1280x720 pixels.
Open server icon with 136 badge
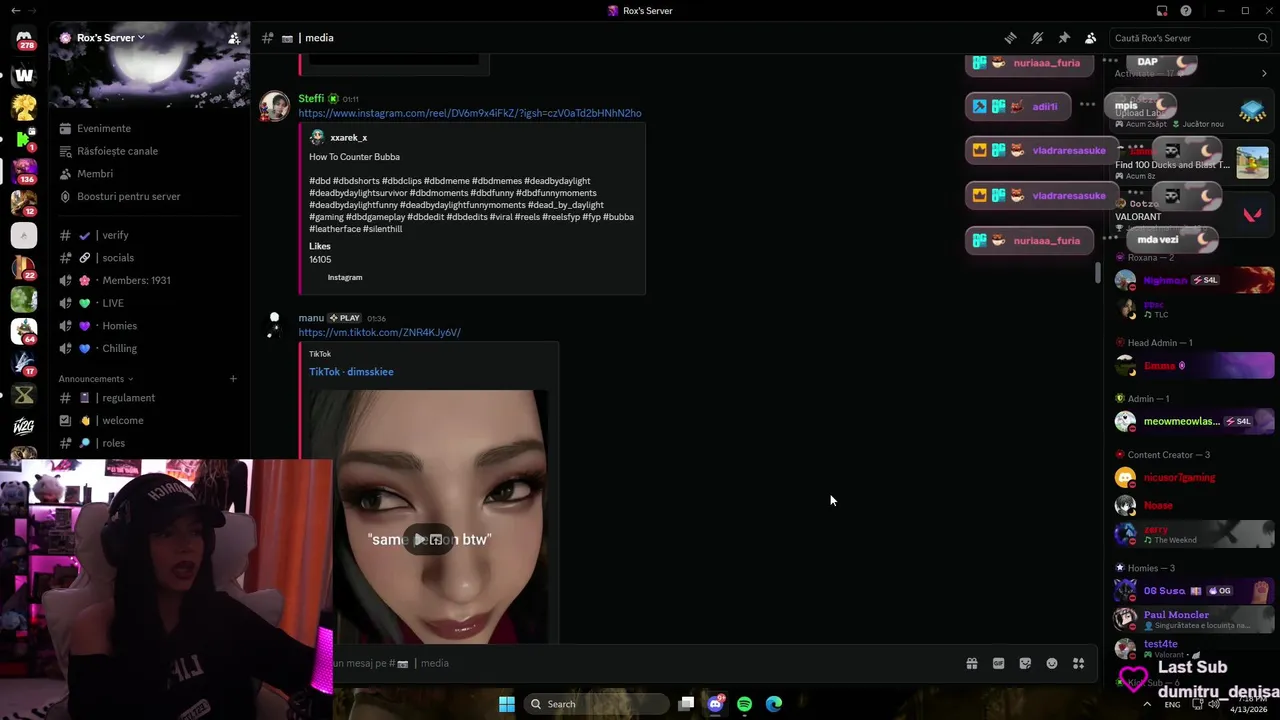click(24, 170)
